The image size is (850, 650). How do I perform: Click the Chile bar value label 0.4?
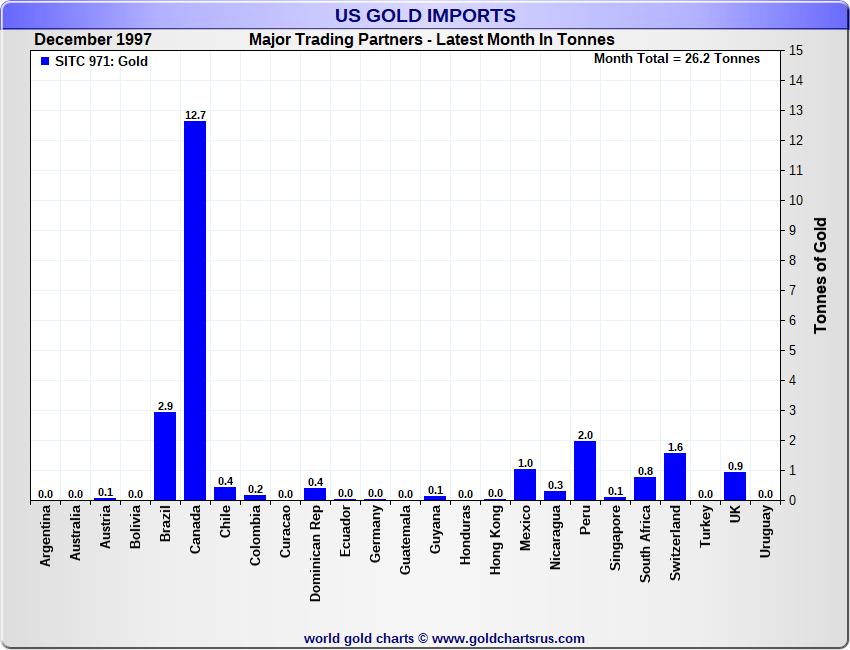(x=226, y=481)
